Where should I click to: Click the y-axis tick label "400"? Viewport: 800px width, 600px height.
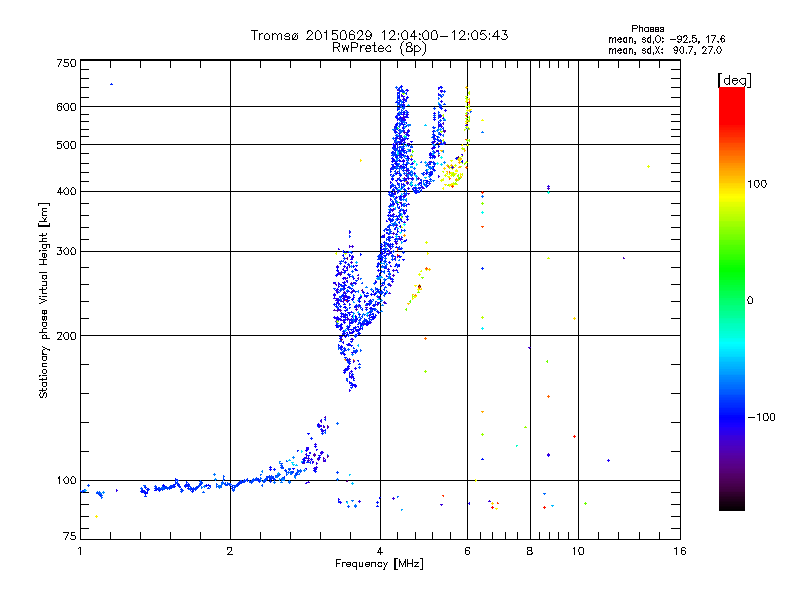[x=67, y=192]
